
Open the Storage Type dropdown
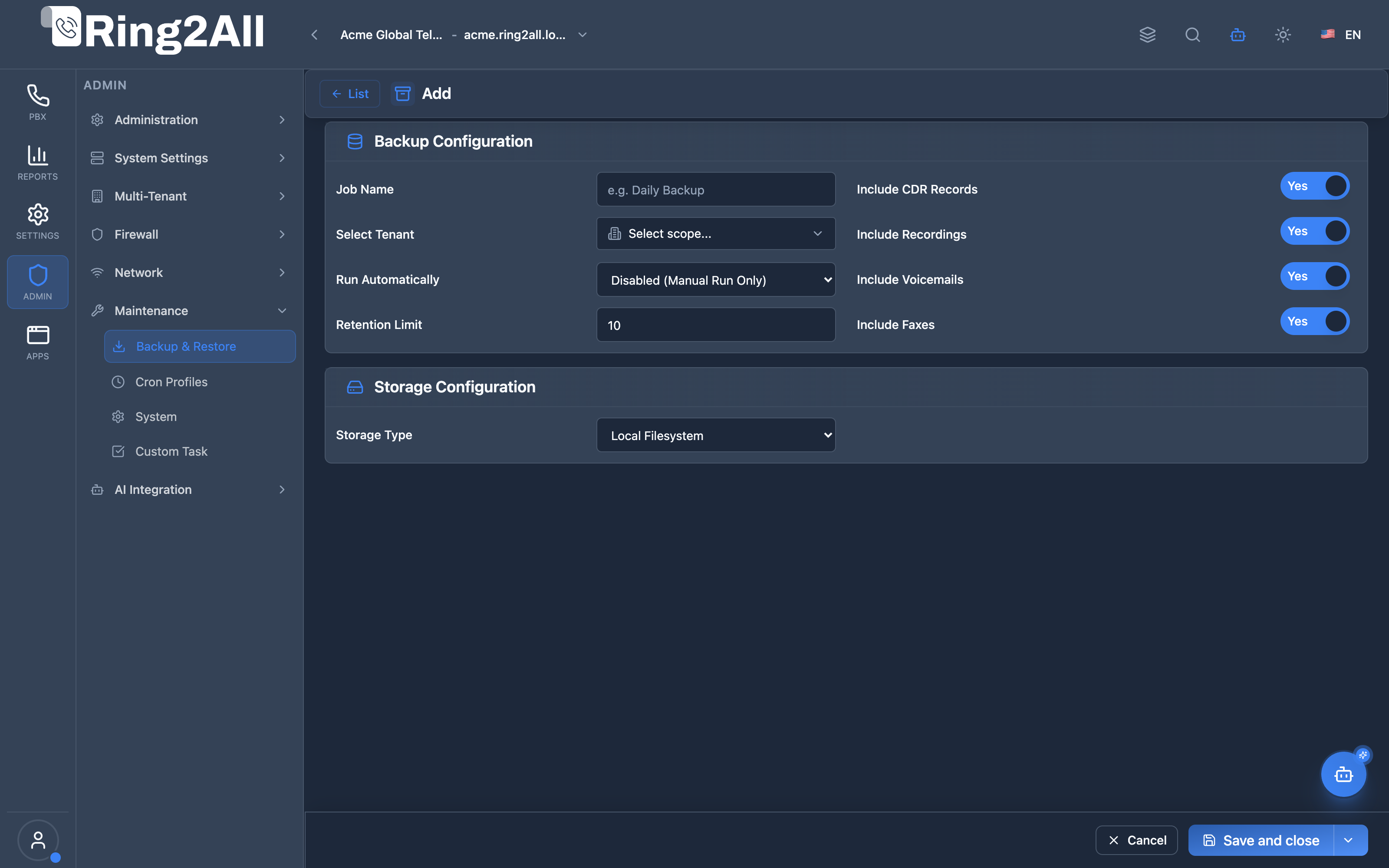coord(716,435)
